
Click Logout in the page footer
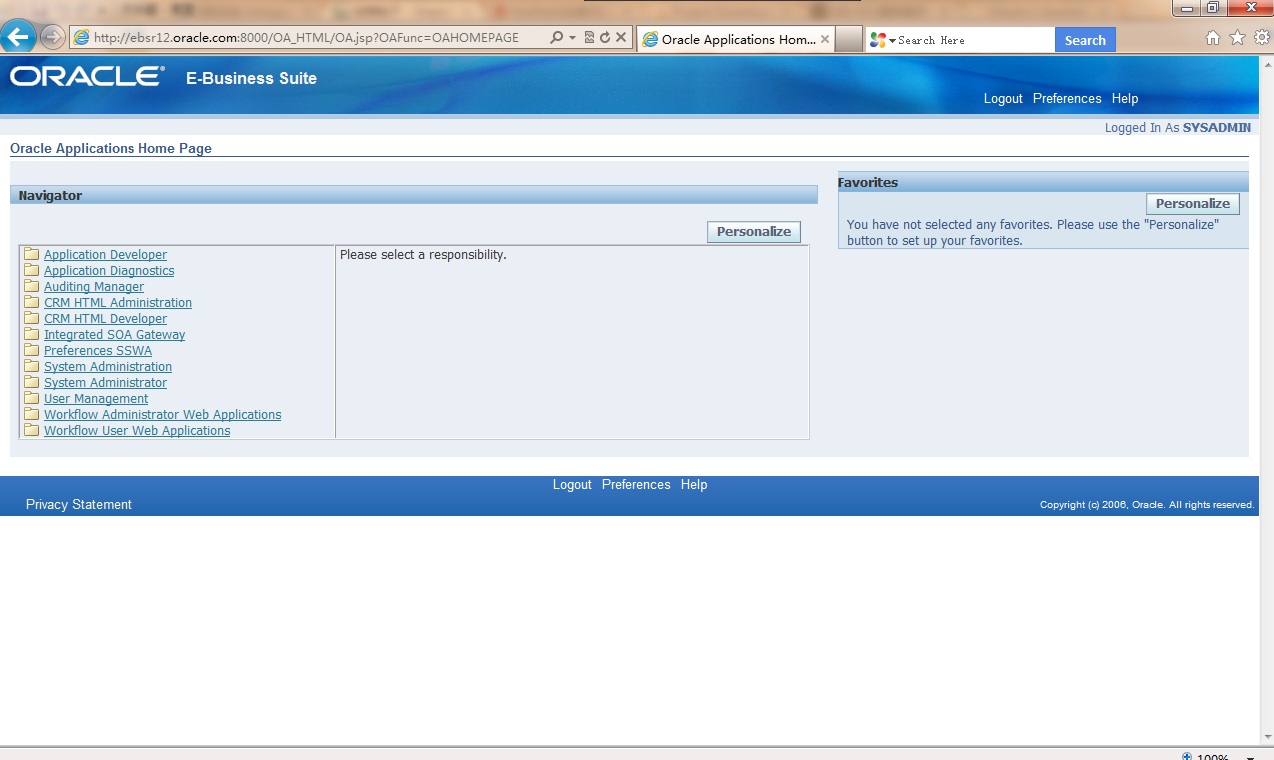click(572, 484)
